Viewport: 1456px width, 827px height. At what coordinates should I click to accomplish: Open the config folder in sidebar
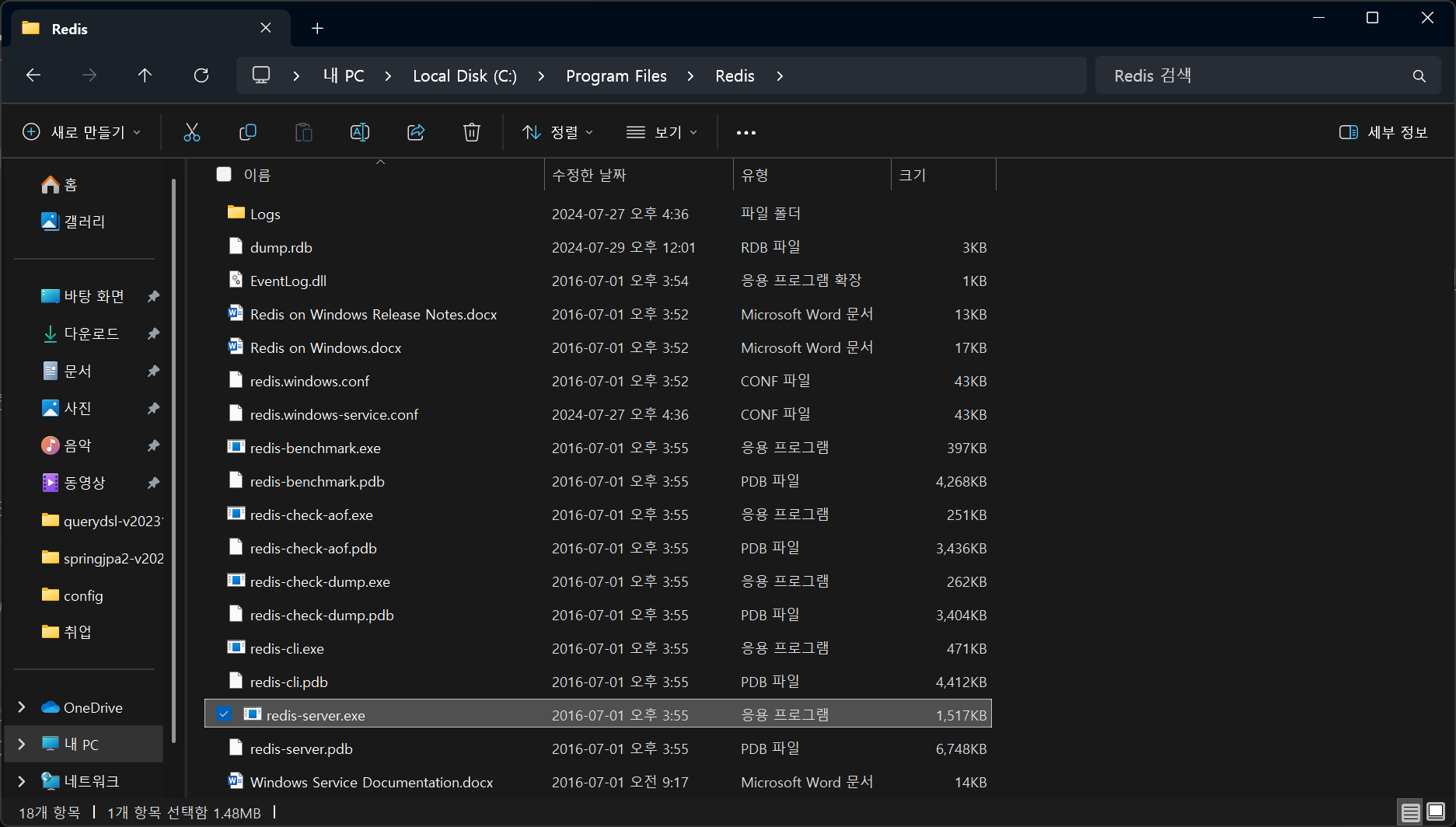(72, 595)
